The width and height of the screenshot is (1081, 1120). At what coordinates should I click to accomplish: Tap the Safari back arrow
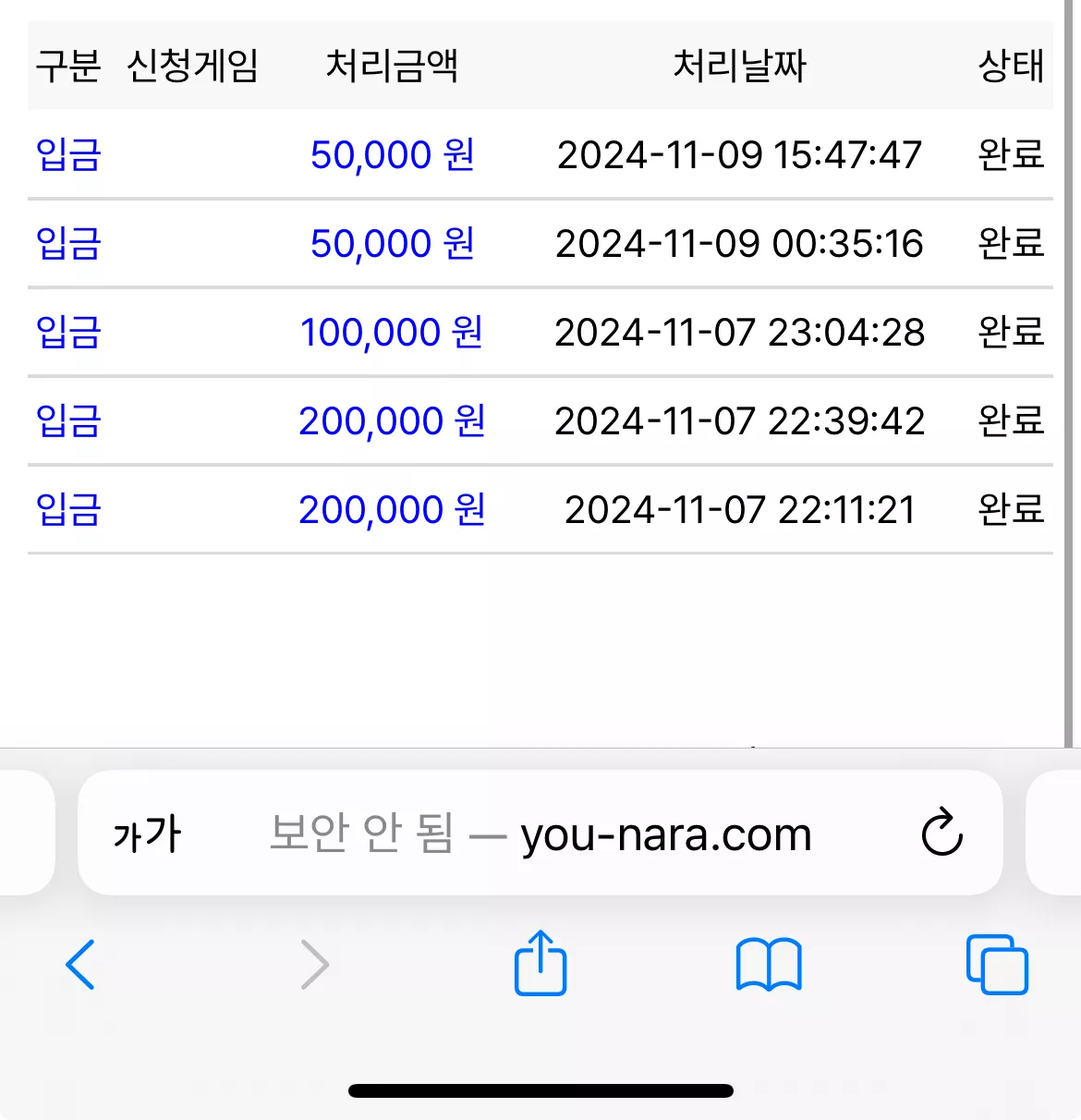80,965
